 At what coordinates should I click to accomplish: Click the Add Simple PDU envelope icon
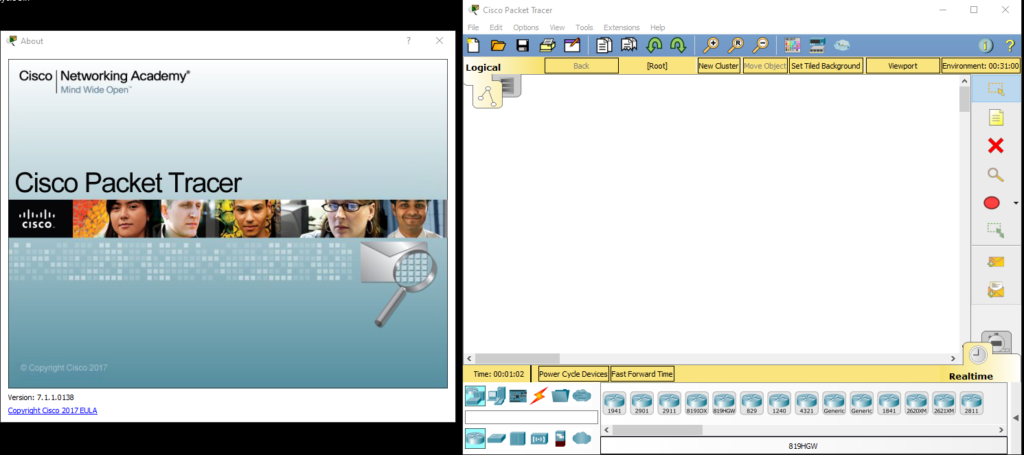pos(995,262)
